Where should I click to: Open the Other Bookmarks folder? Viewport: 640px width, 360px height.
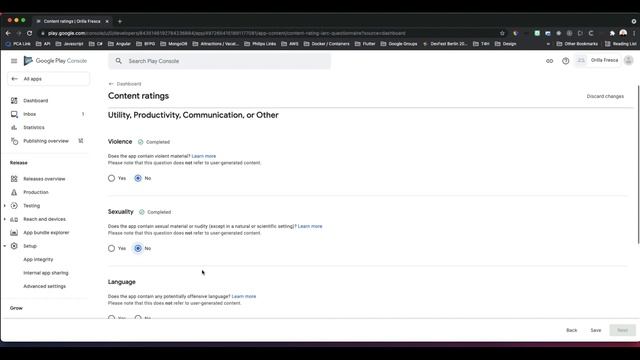tap(577, 44)
